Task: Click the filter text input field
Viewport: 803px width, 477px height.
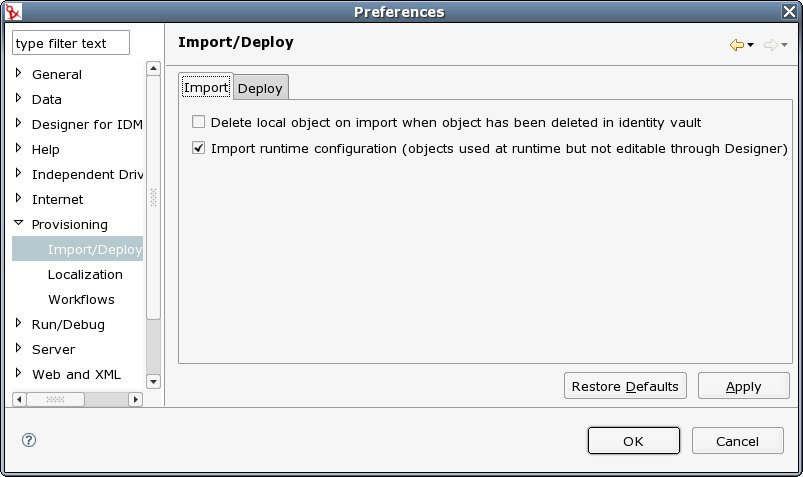Action: click(72, 44)
